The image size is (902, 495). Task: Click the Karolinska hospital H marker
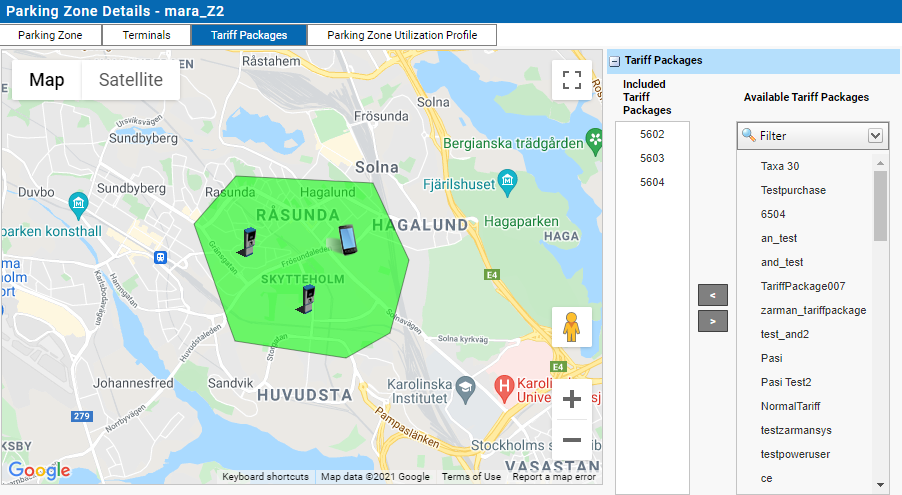tap(504, 389)
